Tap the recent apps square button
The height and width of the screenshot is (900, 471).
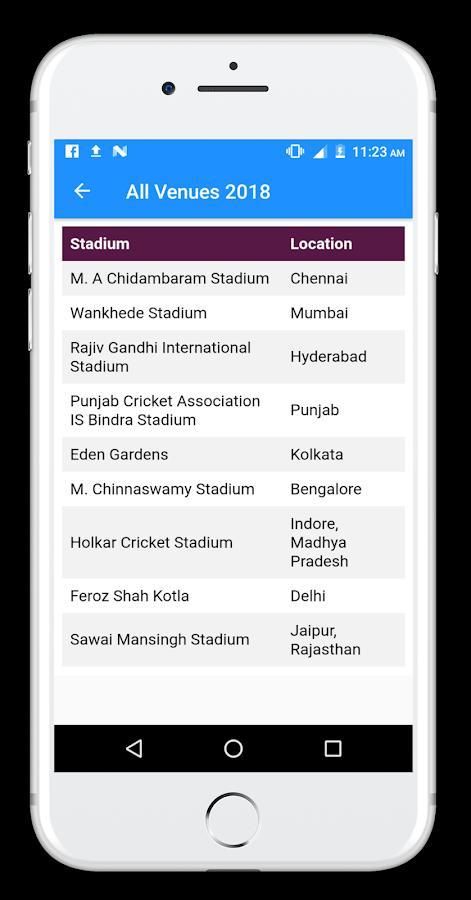(333, 748)
